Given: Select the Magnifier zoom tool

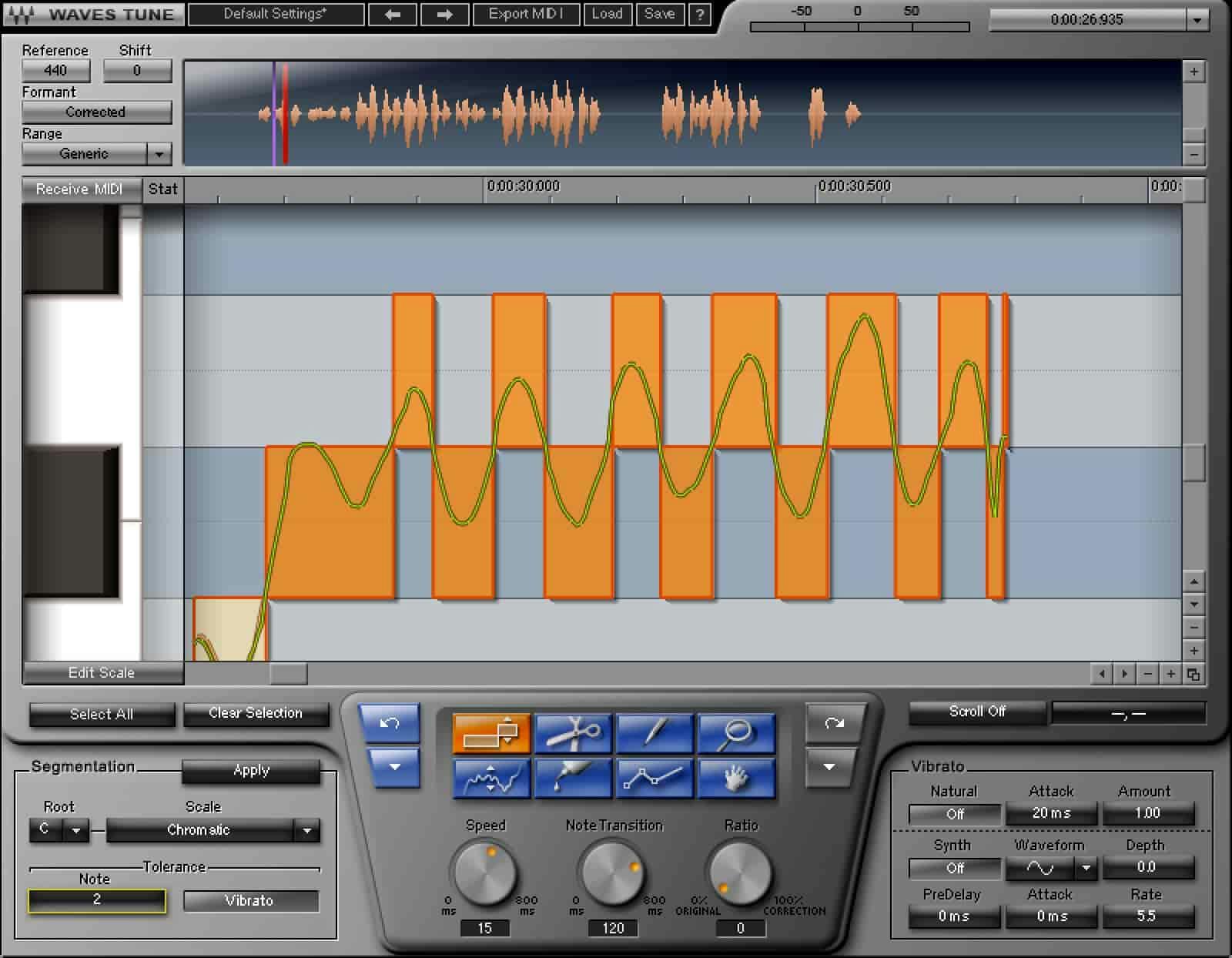Looking at the screenshot, I should coord(735,732).
